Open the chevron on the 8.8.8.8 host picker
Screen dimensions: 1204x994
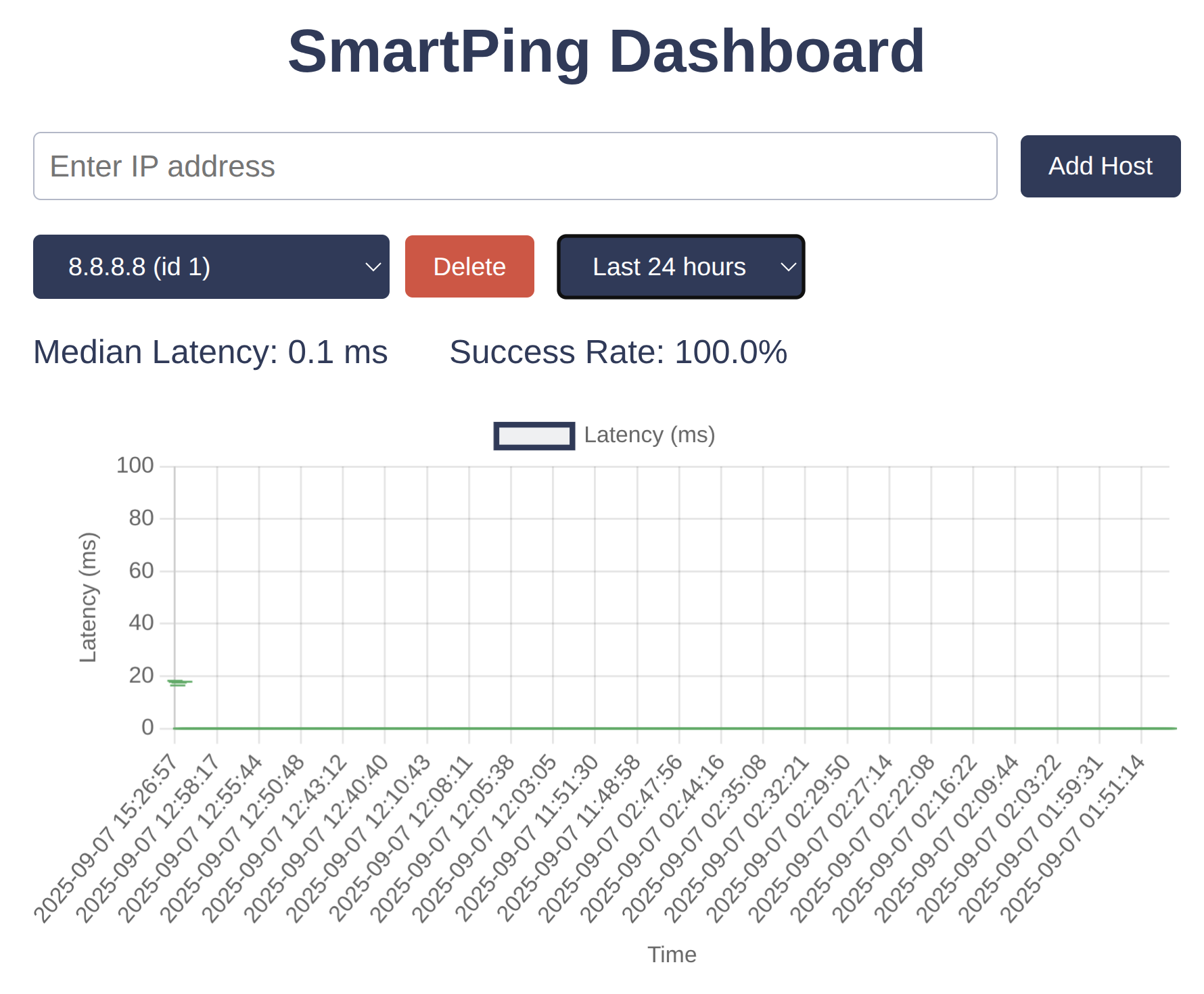tap(373, 266)
